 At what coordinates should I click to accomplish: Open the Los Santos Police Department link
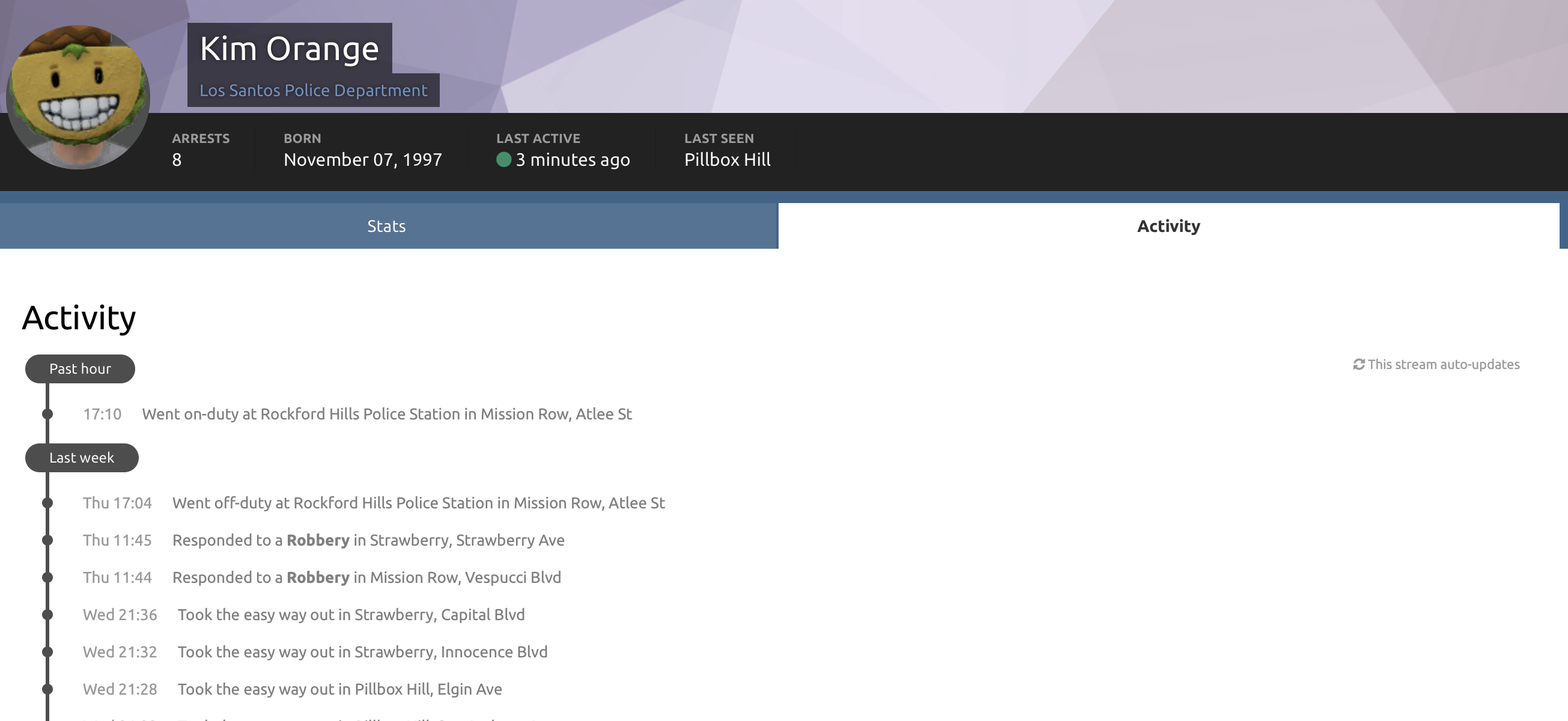tap(313, 90)
